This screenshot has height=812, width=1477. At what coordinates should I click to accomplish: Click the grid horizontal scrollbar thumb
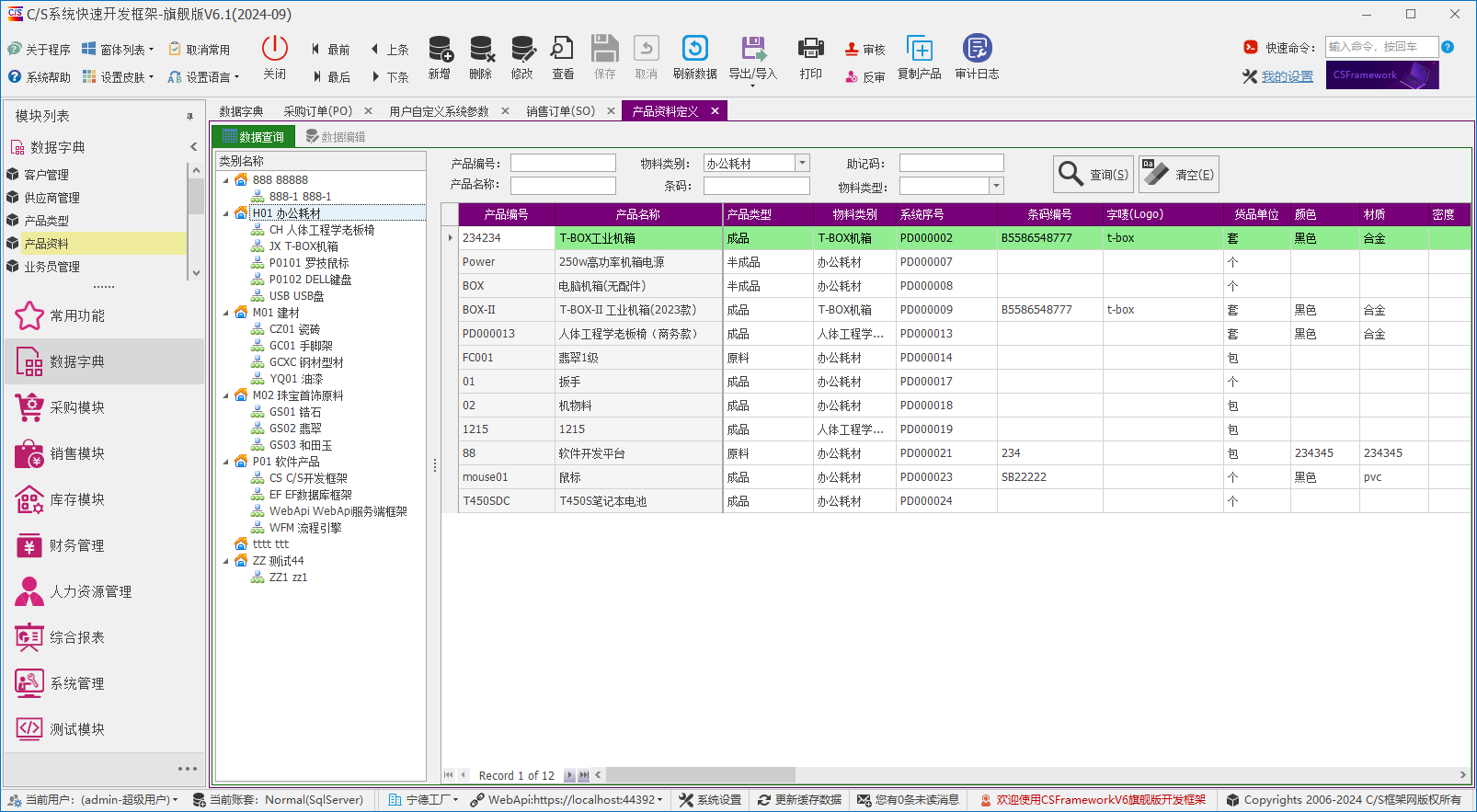pyautogui.click(x=700, y=775)
